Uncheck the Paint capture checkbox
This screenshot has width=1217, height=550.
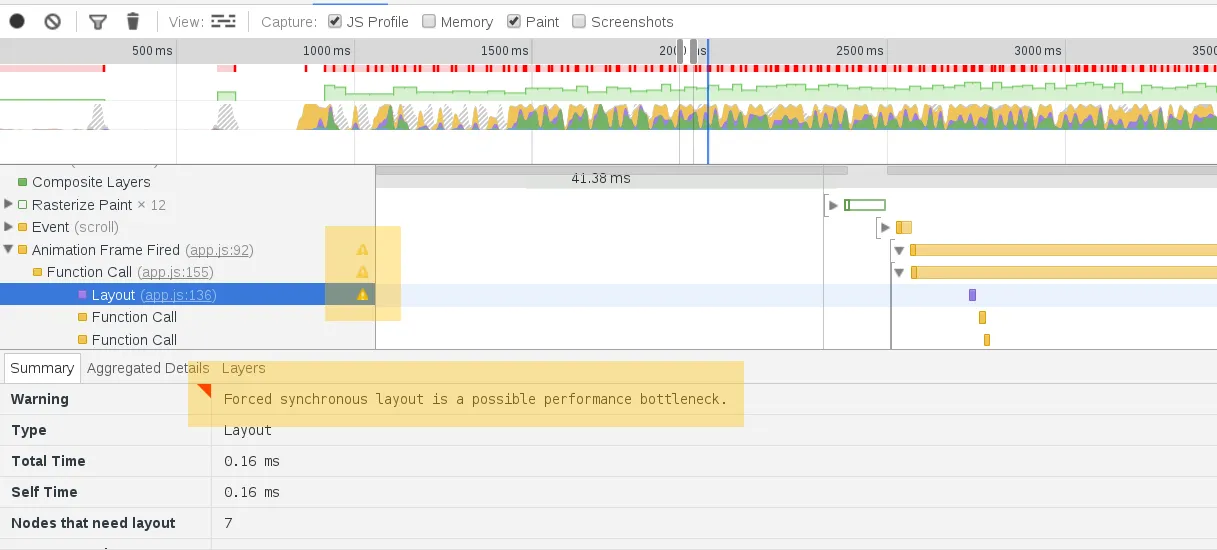[514, 21]
